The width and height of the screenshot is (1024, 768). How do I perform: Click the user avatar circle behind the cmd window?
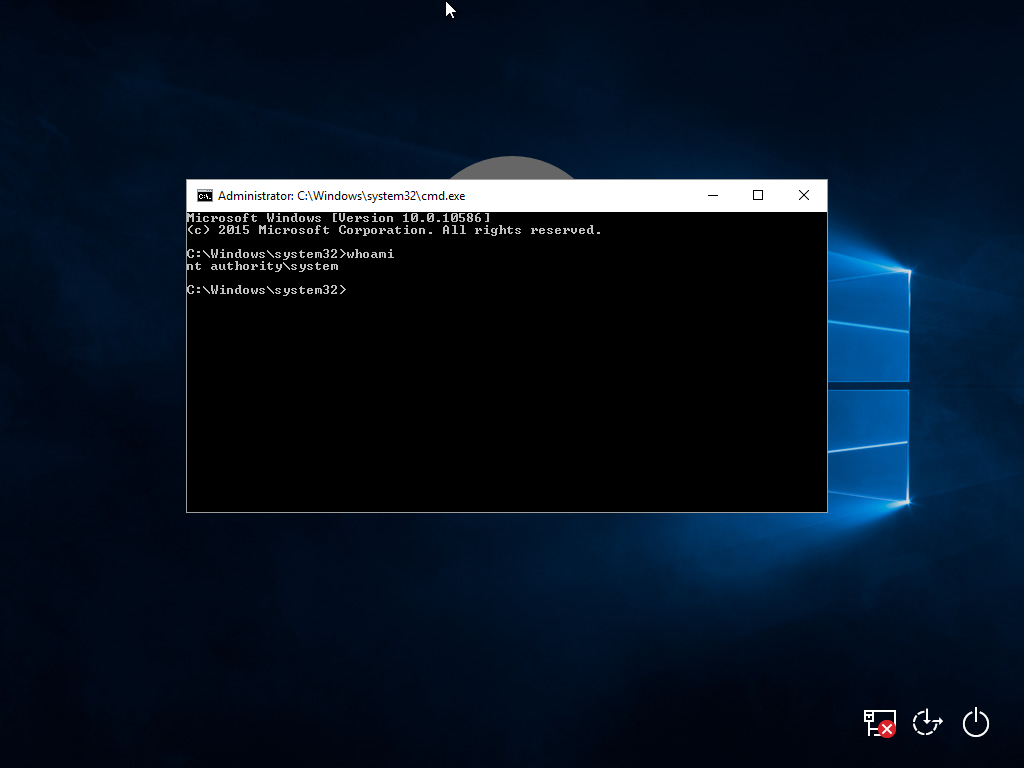click(x=512, y=167)
